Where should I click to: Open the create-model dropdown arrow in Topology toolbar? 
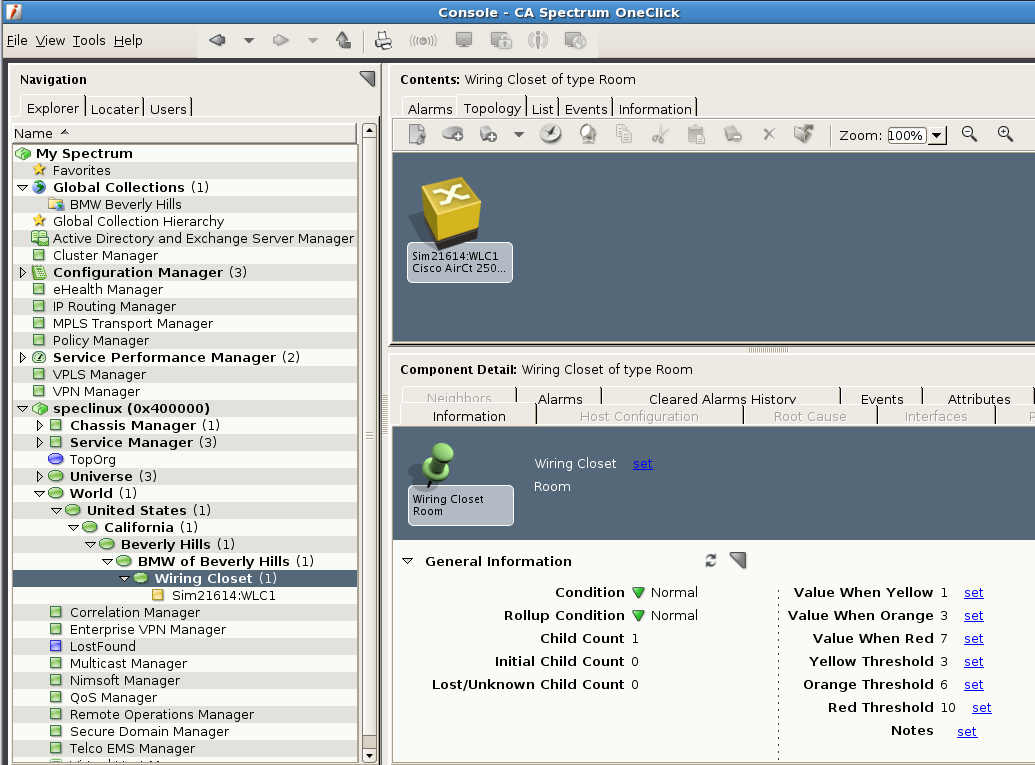519,135
